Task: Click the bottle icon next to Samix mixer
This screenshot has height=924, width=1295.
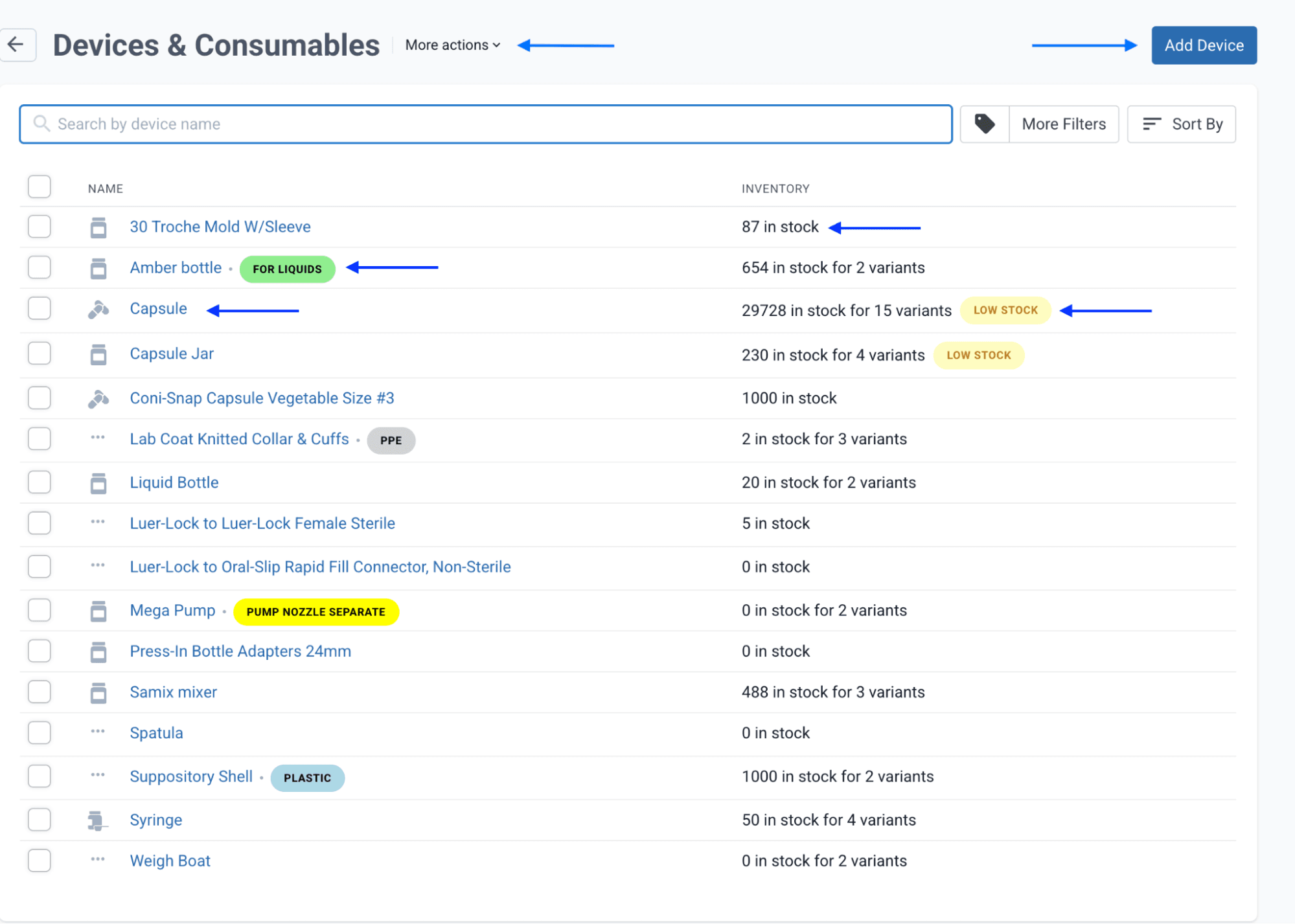Action: 98,692
